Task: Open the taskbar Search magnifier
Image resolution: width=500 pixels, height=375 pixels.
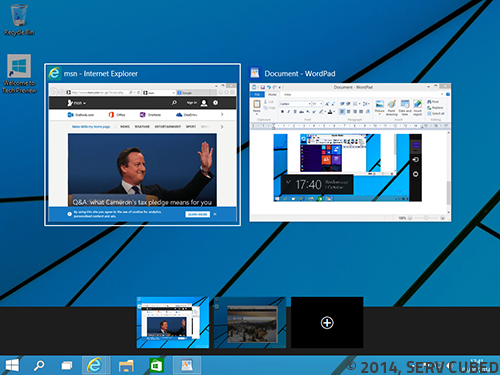Action: coord(39,365)
